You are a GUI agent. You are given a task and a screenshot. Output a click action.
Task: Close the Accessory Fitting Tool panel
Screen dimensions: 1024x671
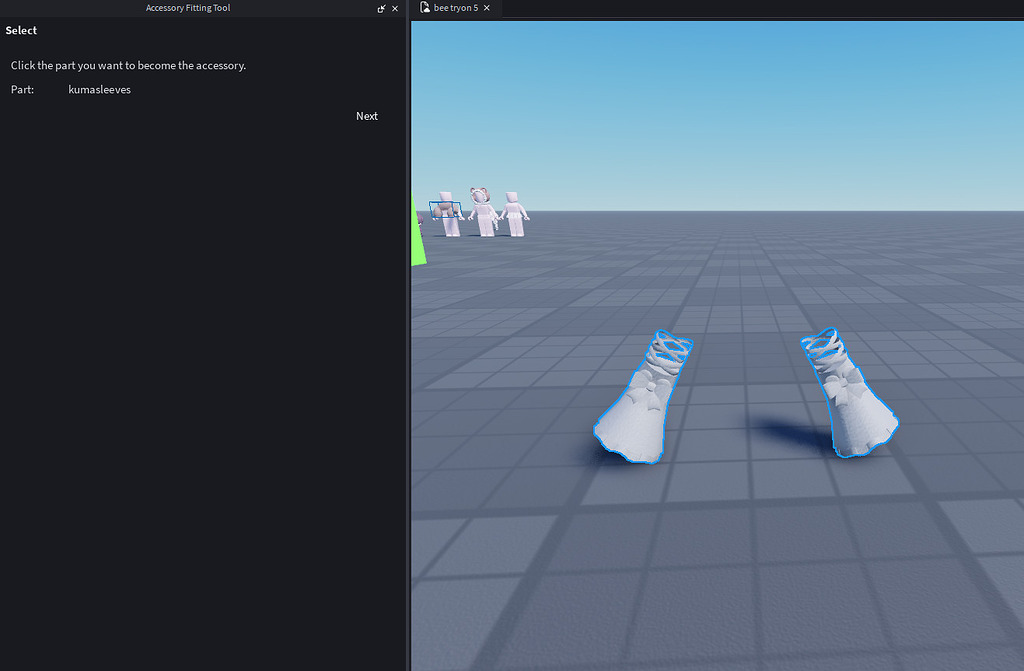click(x=394, y=8)
